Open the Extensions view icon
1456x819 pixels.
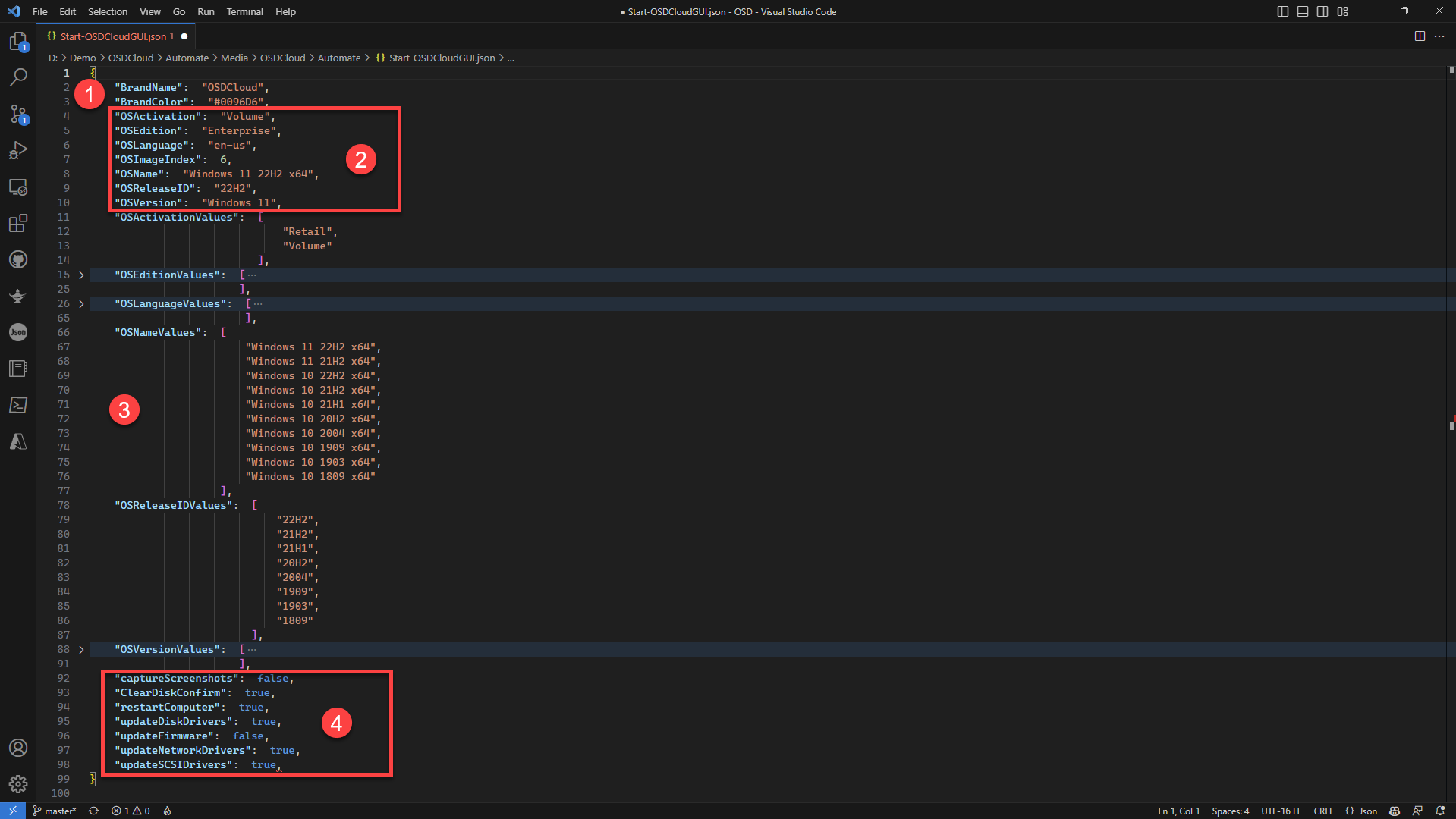coord(18,223)
